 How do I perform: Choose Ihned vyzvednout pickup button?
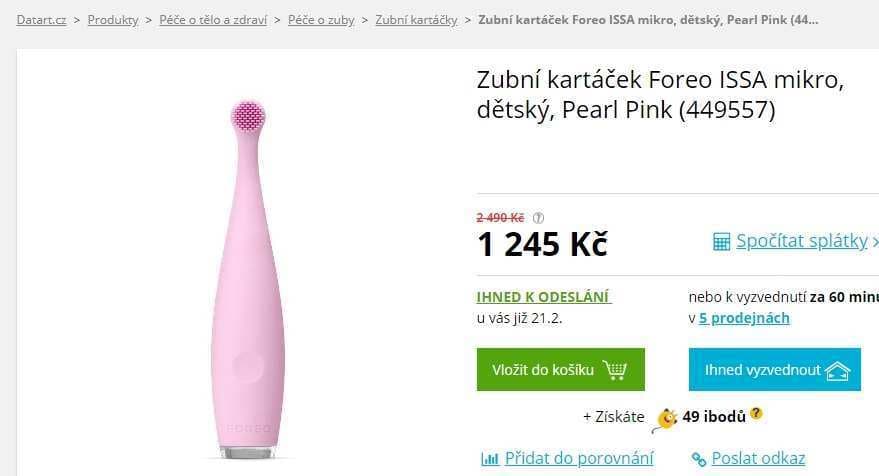[x=775, y=369]
